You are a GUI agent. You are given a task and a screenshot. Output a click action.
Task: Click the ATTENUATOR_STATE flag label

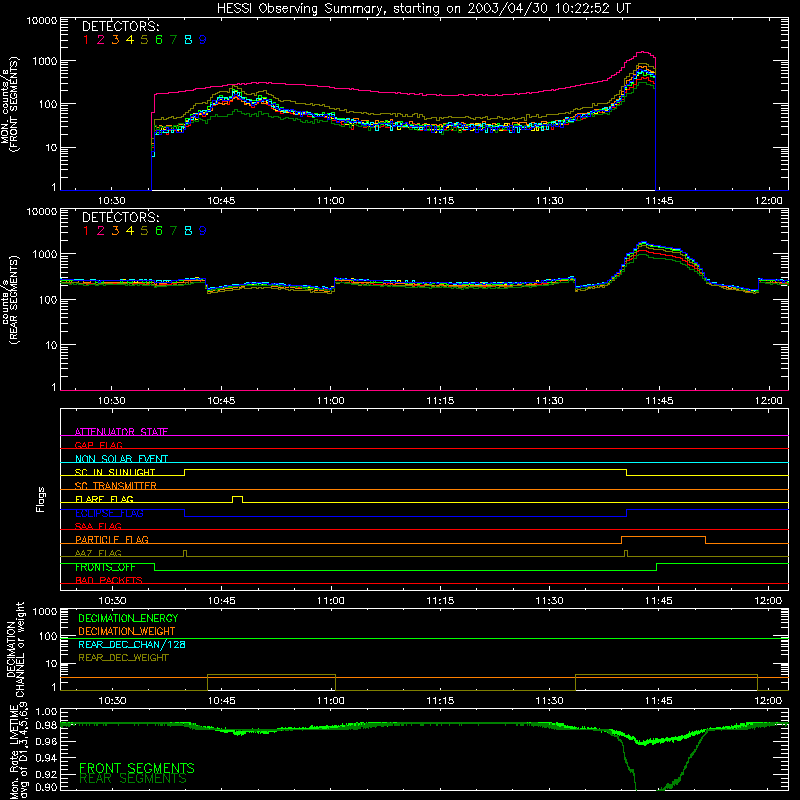click(x=121, y=432)
